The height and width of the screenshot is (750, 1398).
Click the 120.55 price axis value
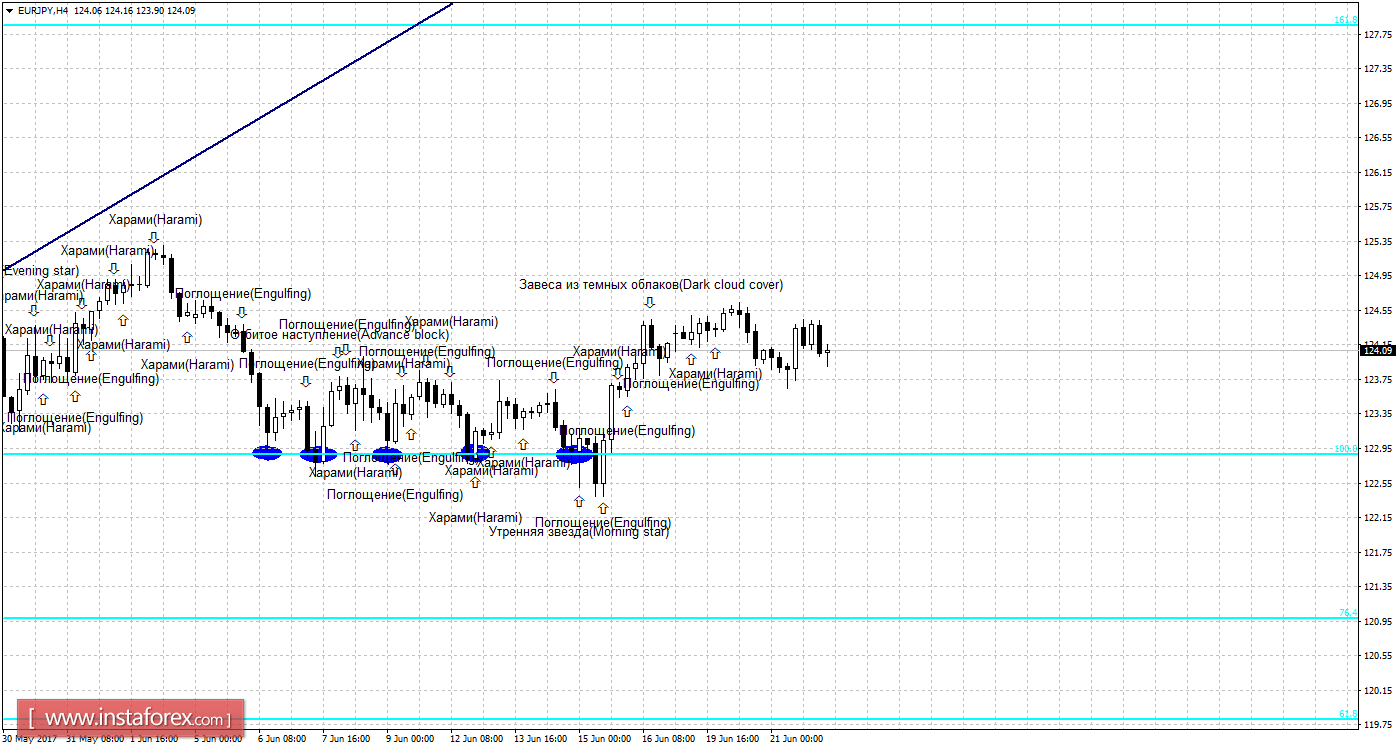coord(1378,655)
